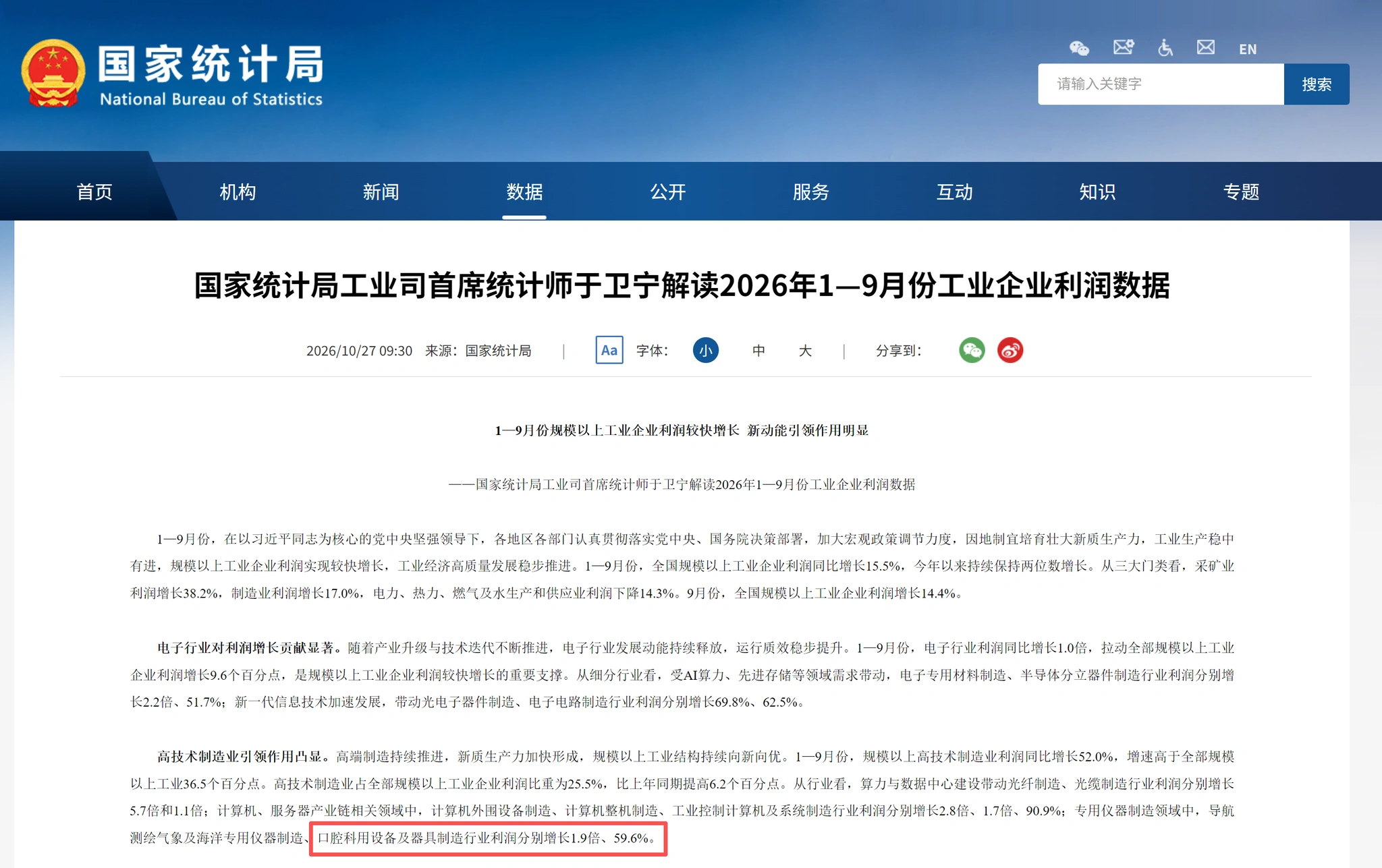Open the 互动 navigation menu

pyautogui.click(x=954, y=192)
